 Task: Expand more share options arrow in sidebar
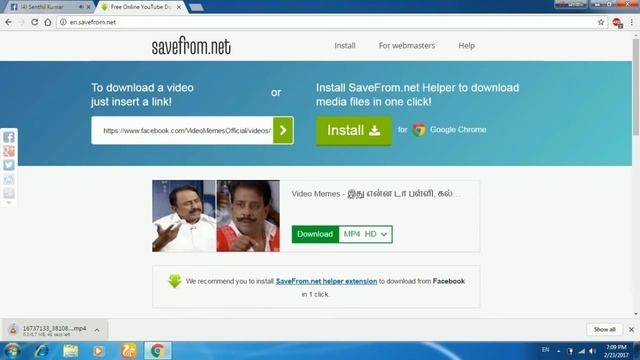point(9,203)
